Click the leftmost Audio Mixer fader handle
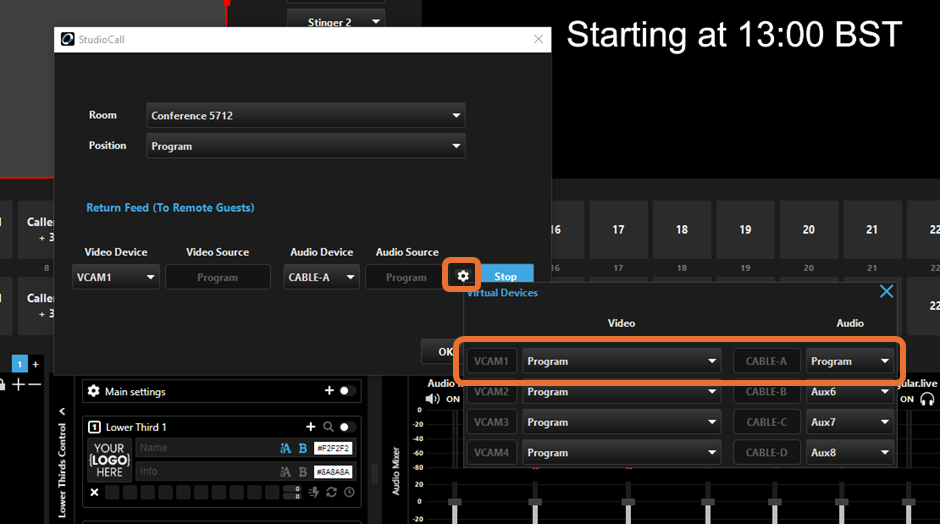 click(x=454, y=502)
